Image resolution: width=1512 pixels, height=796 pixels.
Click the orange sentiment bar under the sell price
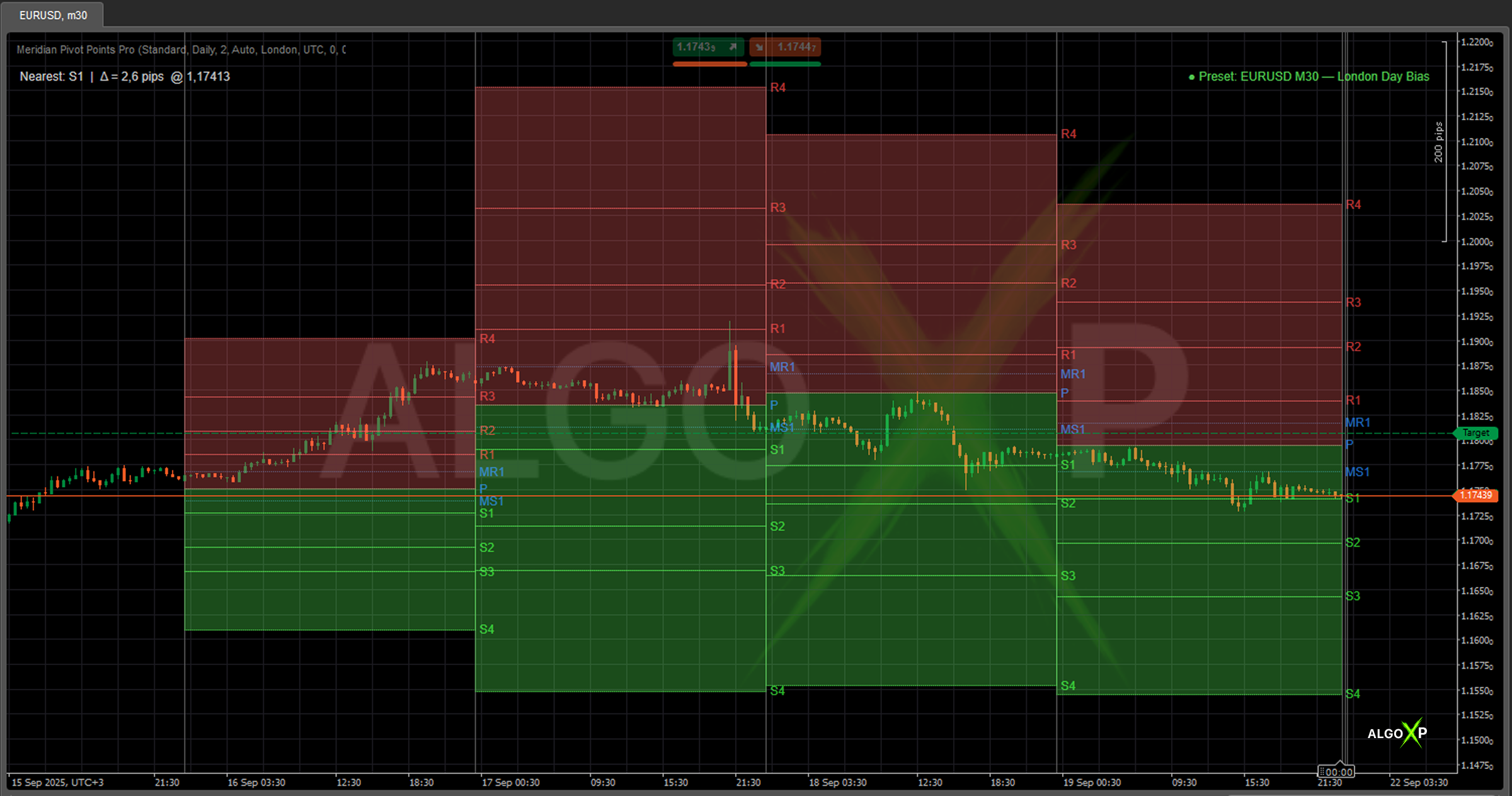(x=709, y=64)
